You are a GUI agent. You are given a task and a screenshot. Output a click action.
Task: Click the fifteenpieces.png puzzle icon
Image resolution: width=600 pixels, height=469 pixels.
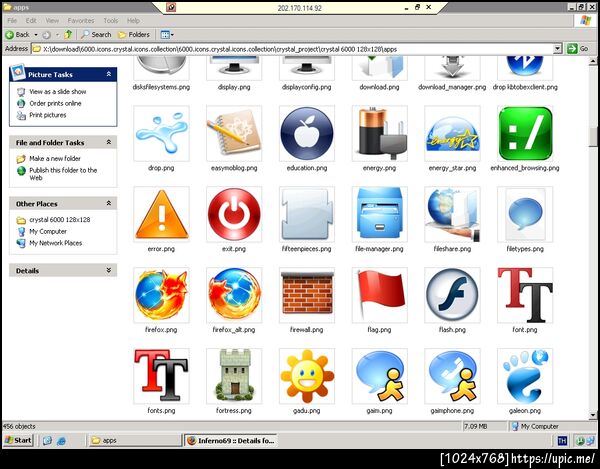pos(307,214)
